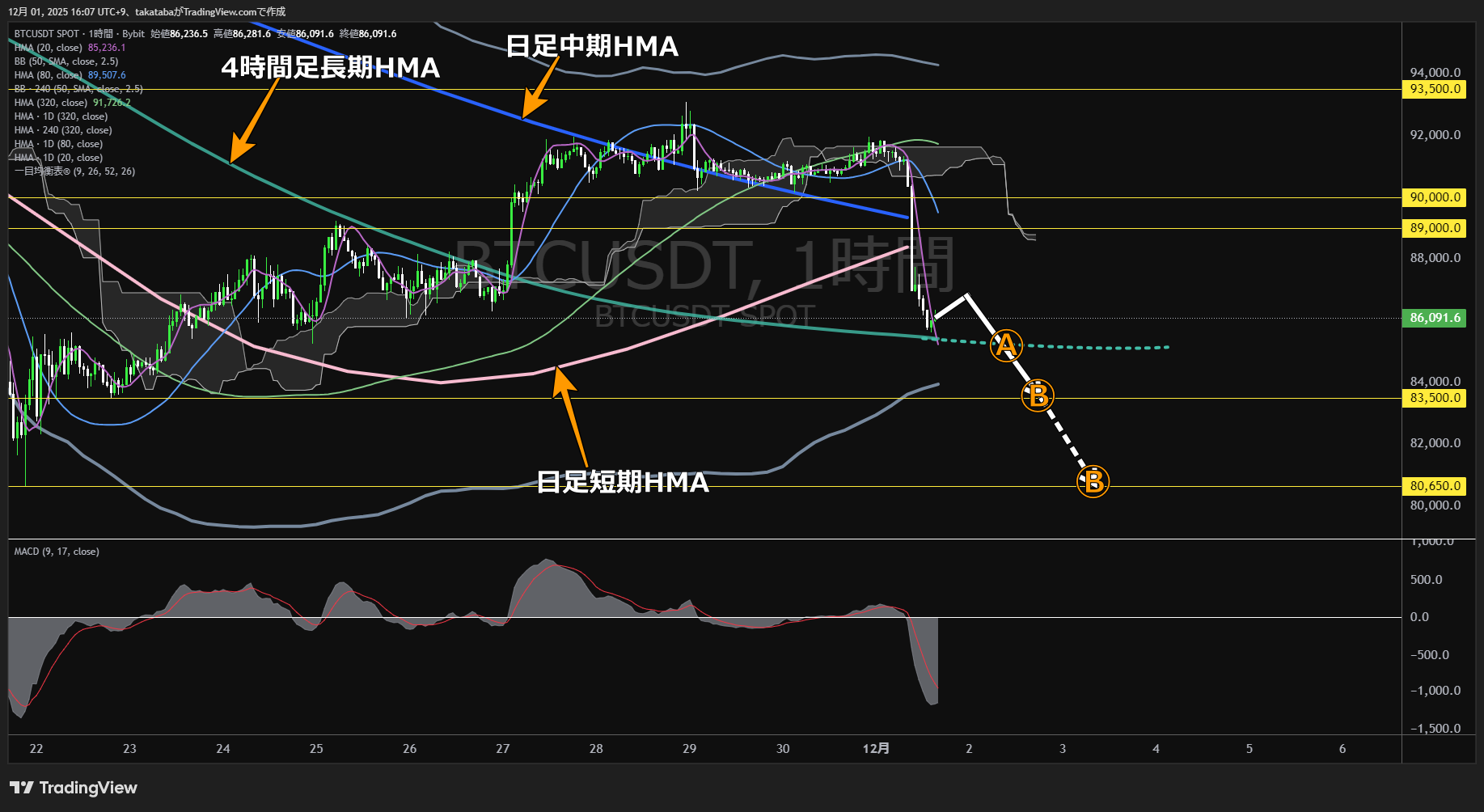The image size is (1484, 812).
Task: Click the −1,500.0 value on MACD axis
Action: pyautogui.click(x=1435, y=729)
